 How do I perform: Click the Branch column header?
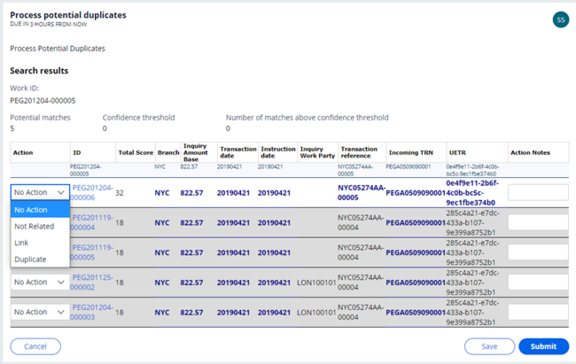click(168, 152)
